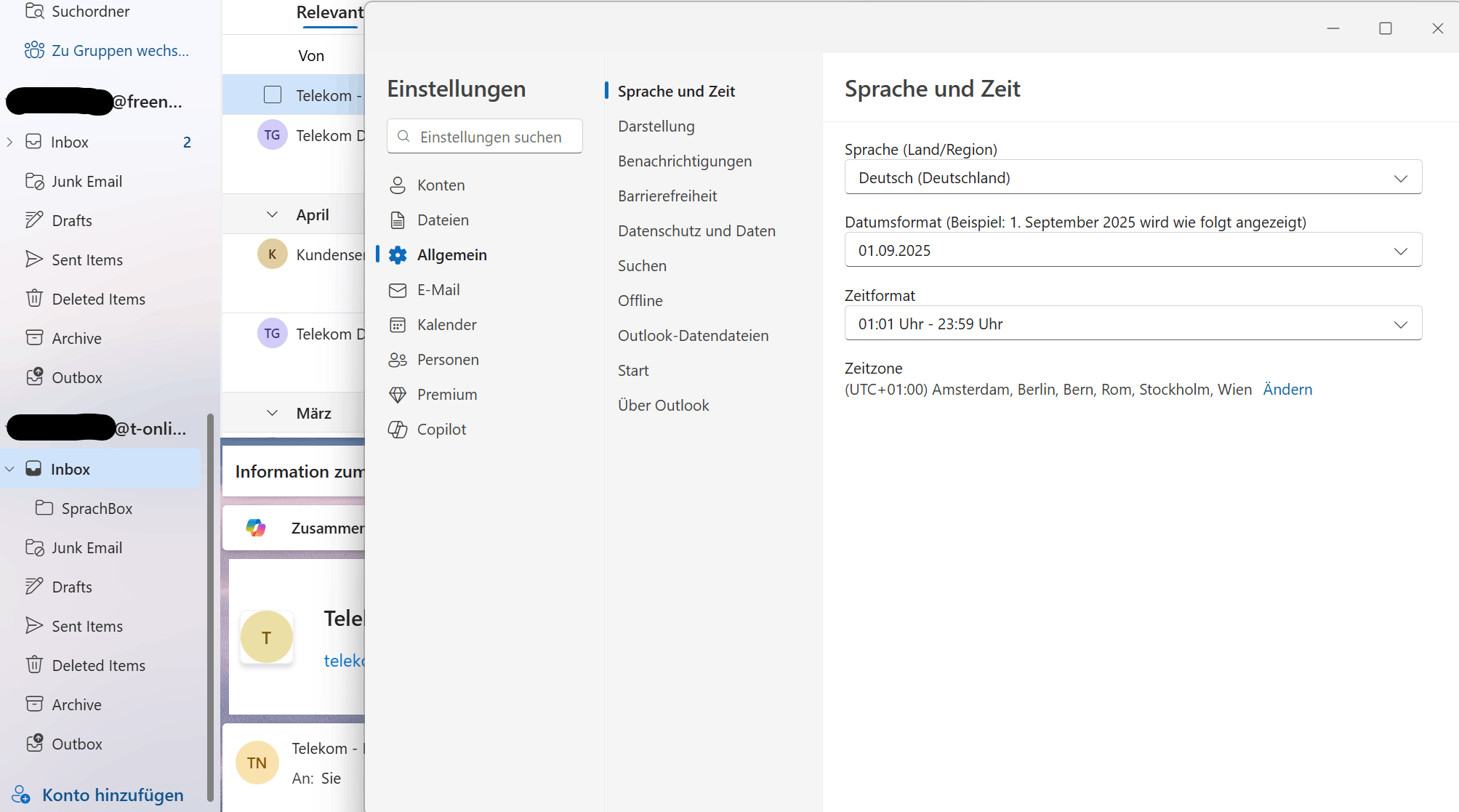1459x812 pixels.
Task: Open the Zeitformat dropdown
Action: [x=1133, y=323]
